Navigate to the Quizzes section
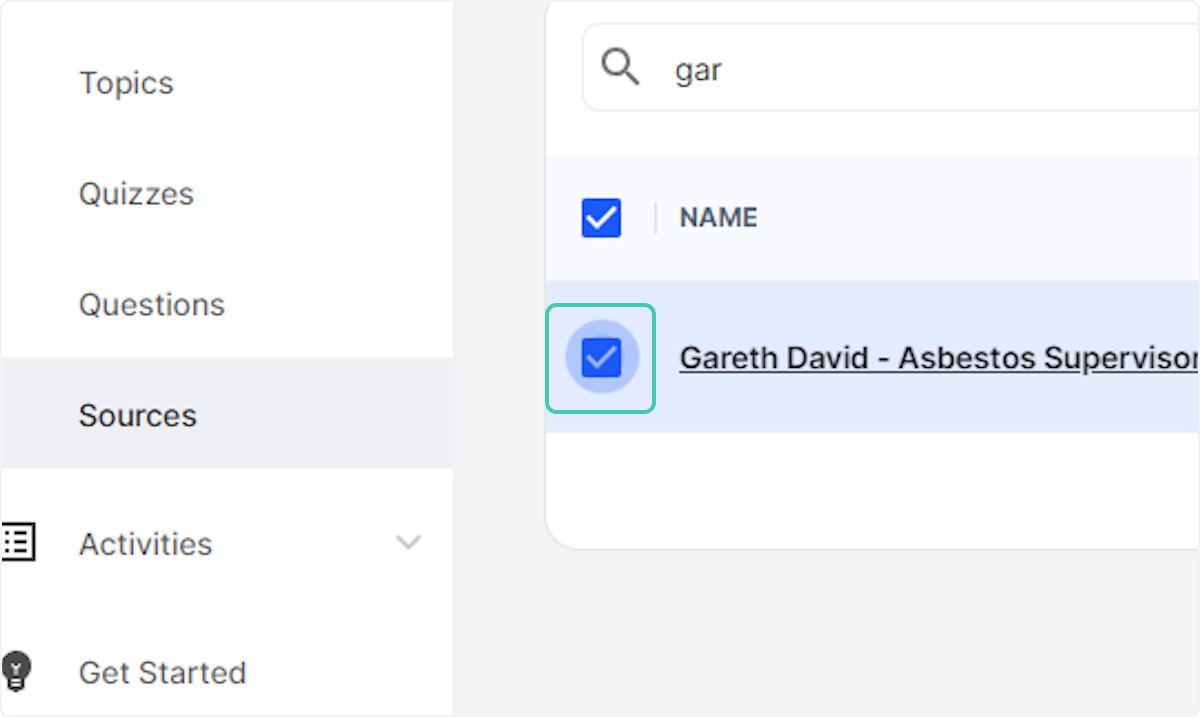This screenshot has width=1200, height=717. (x=136, y=194)
